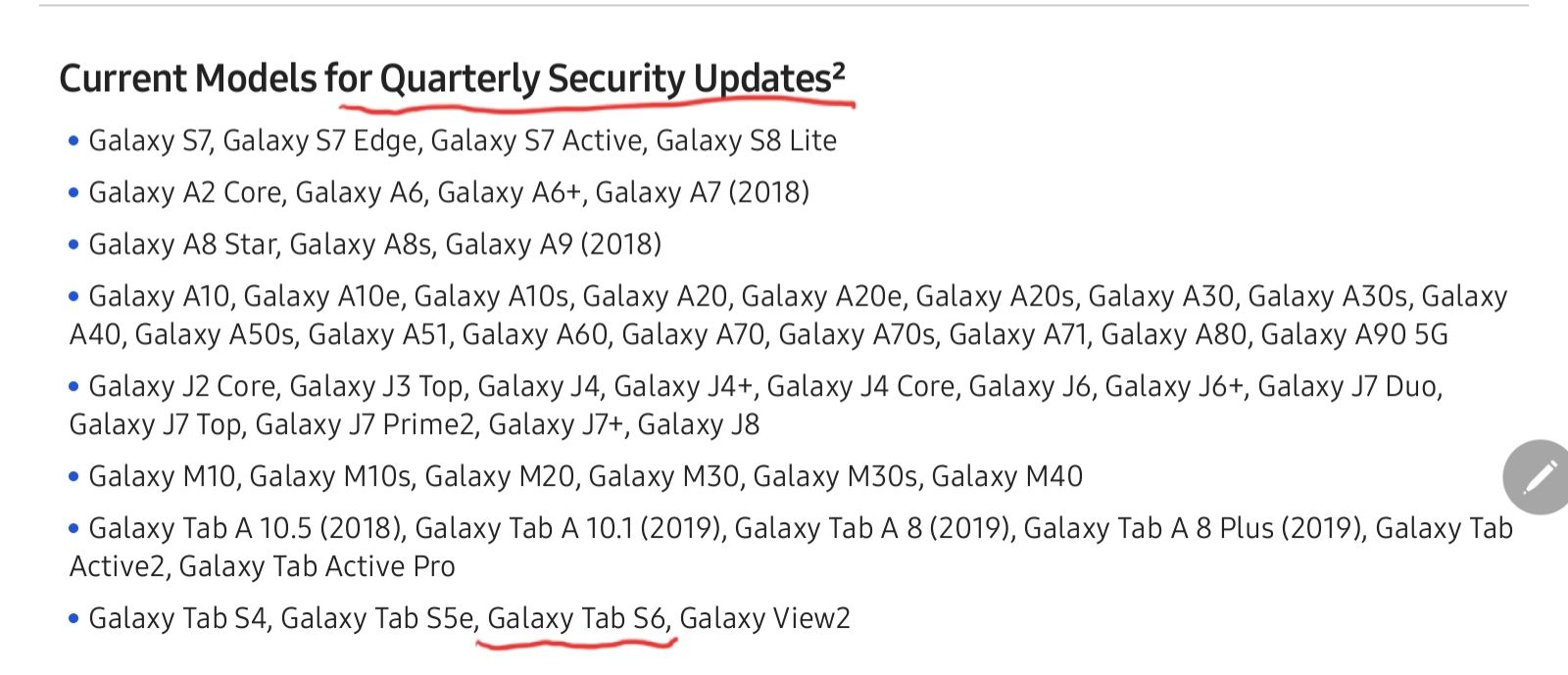Click the Galaxy A8 Star entry
The height and width of the screenshot is (675, 1568).
tap(183, 244)
